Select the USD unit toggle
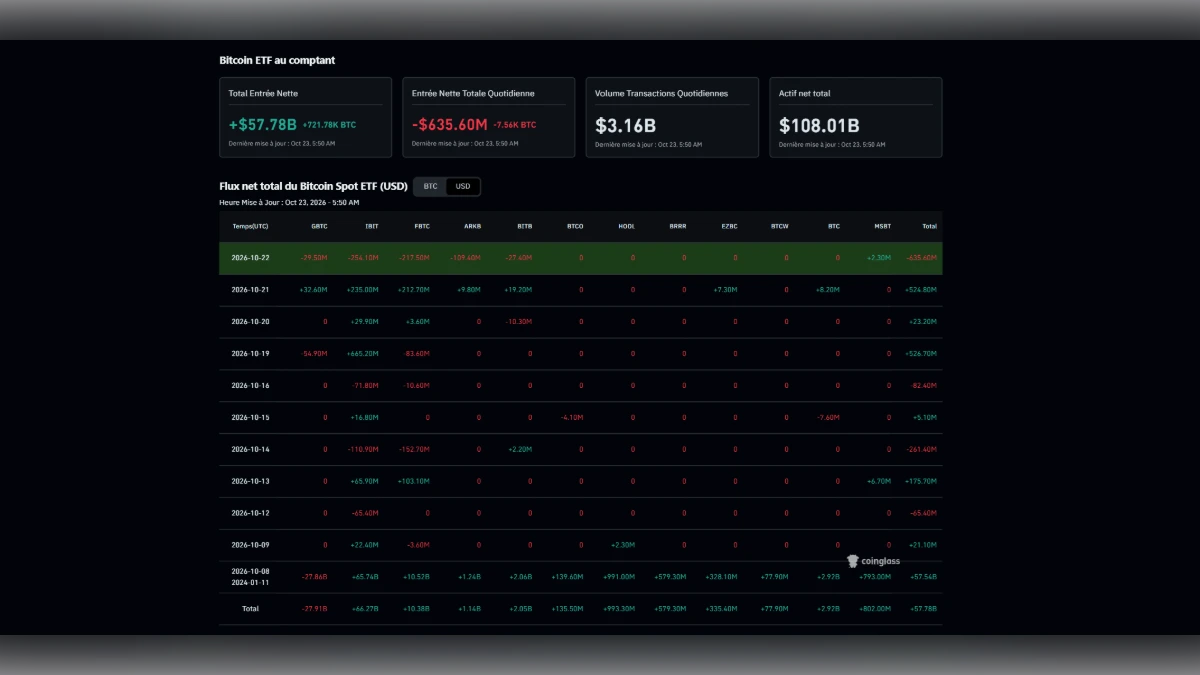1200x675 pixels. [463, 186]
